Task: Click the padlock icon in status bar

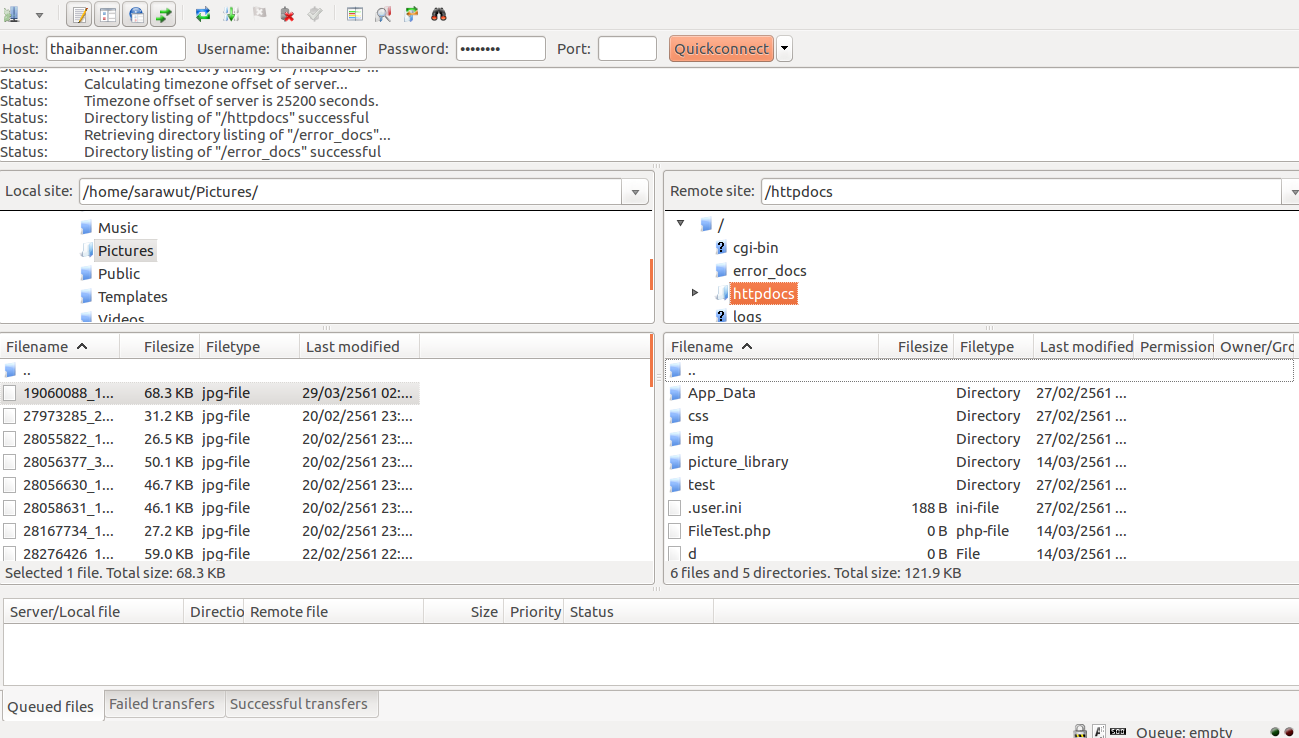Action: [1080, 731]
